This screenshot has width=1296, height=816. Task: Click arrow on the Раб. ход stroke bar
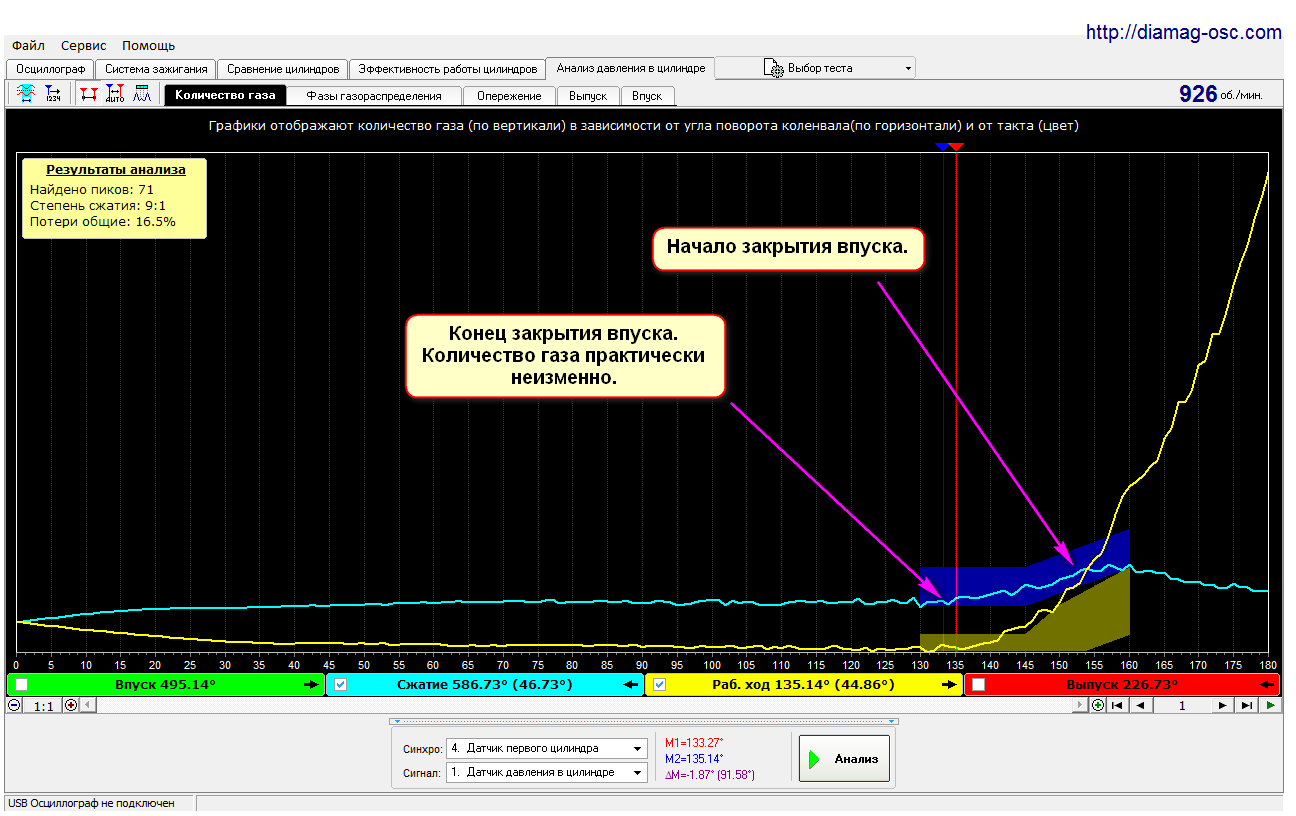click(949, 685)
